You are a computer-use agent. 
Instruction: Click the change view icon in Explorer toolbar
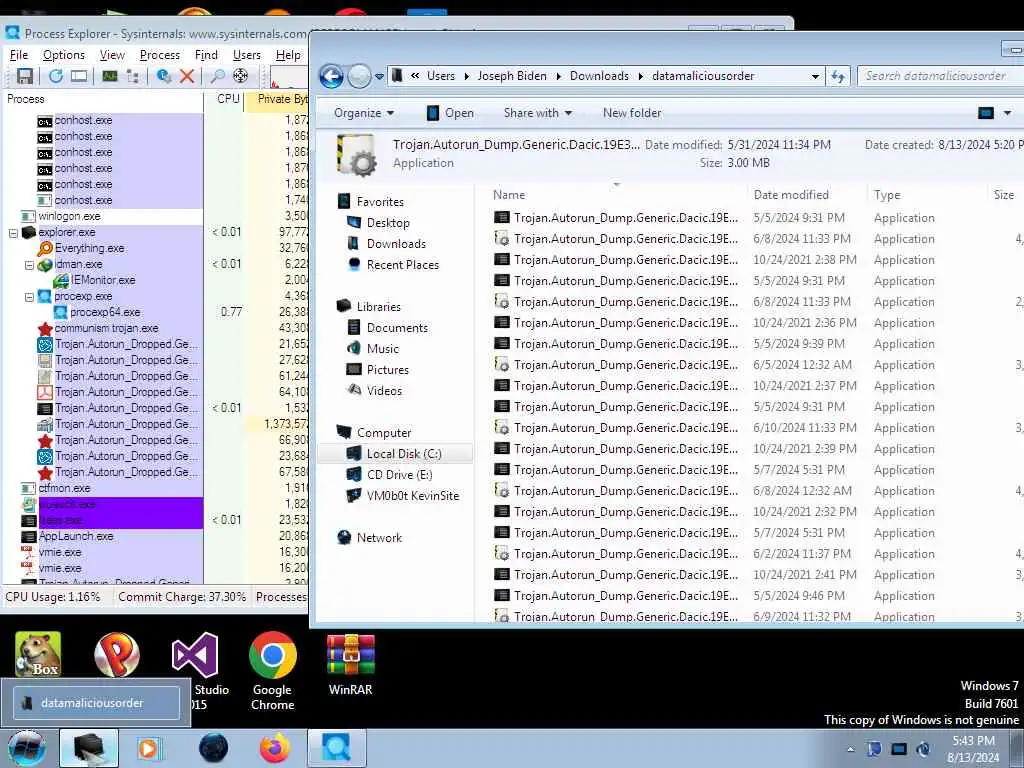985,113
